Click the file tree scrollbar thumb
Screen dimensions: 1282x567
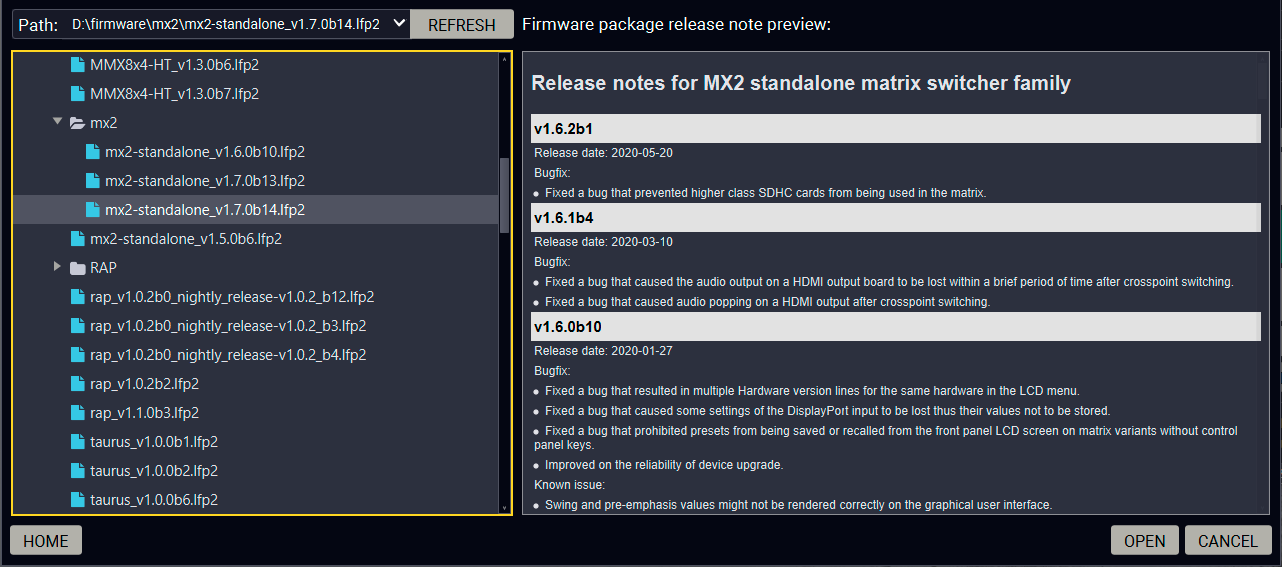point(505,195)
